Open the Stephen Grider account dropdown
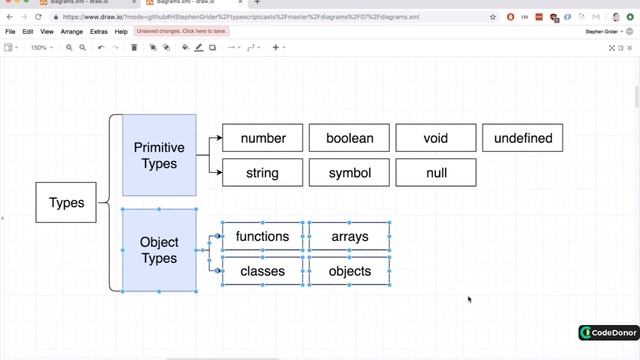 [604, 31]
